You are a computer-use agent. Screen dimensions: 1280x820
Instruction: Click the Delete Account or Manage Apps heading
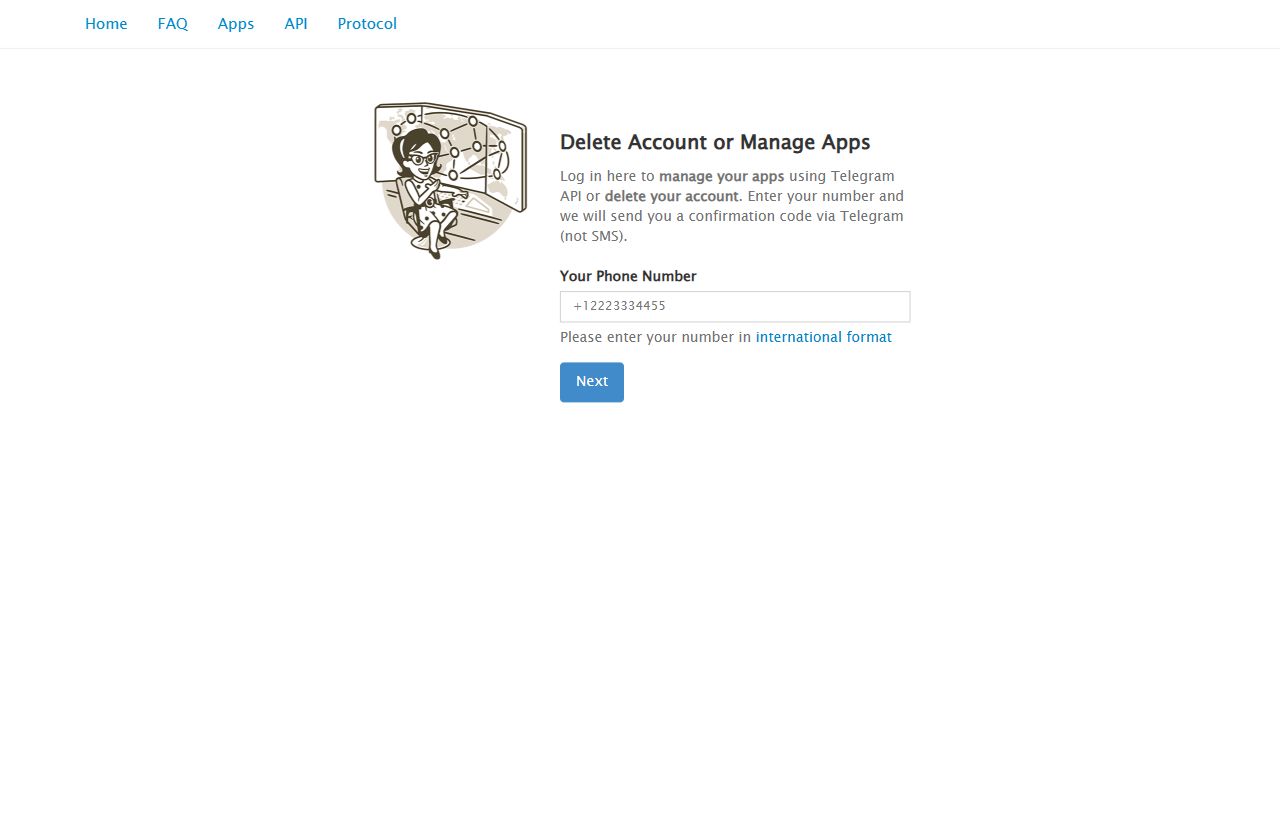coord(715,142)
